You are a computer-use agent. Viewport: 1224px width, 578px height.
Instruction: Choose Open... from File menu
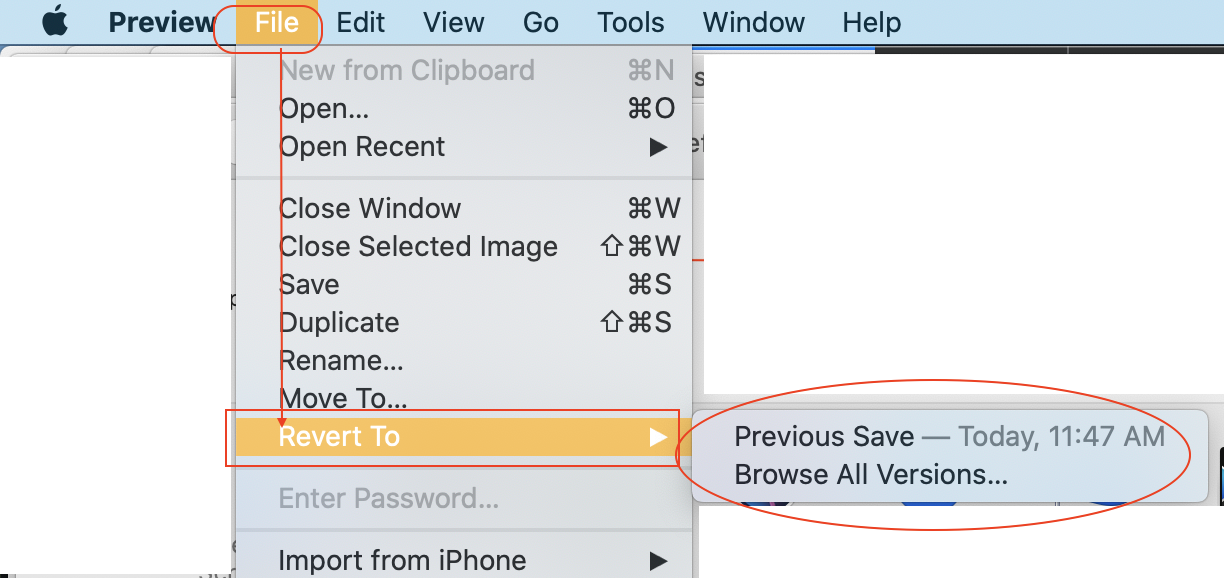pyautogui.click(x=324, y=109)
